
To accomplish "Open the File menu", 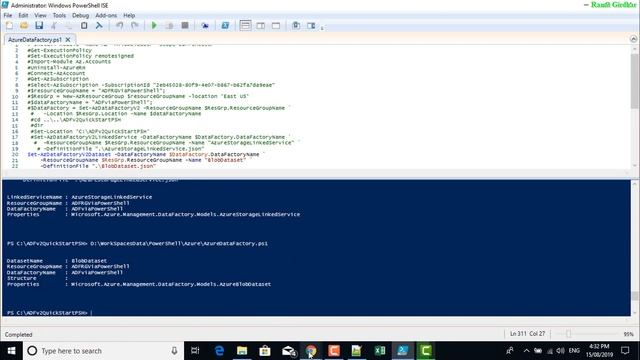I will tap(8, 15).
